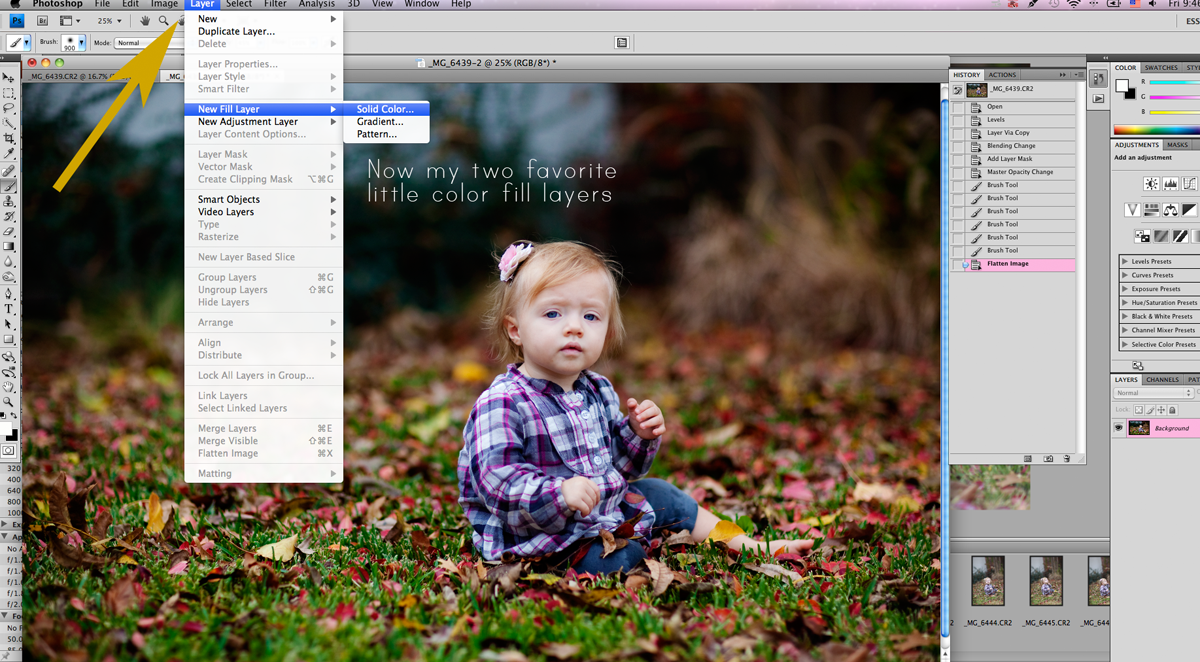Open layer blend mode Normal dropdown
Screen dimensions: 1200x662
1154,393
